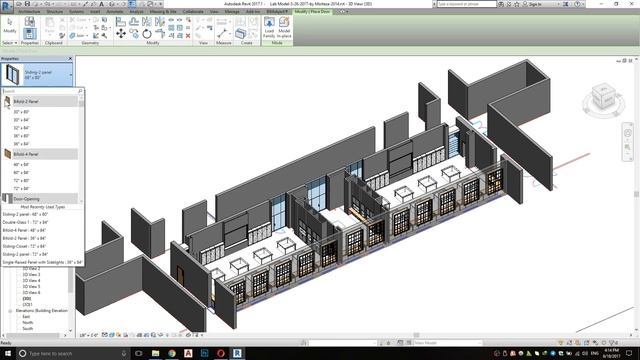Select Bifold-2 Panel family header
Screen dimensions: 640x360
click(x=40, y=101)
